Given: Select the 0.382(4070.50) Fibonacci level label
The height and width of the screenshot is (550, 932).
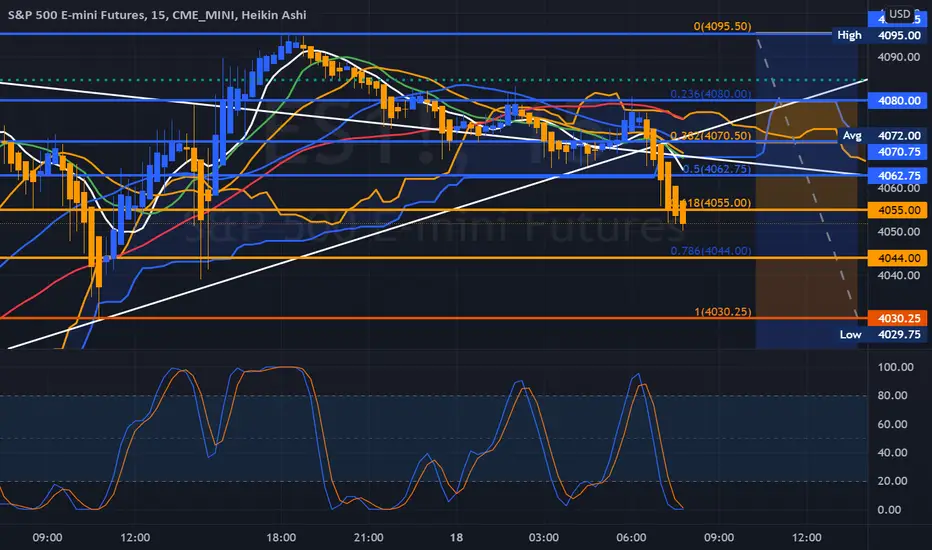Looking at the screenshot, I should click(x=711, y=136).
